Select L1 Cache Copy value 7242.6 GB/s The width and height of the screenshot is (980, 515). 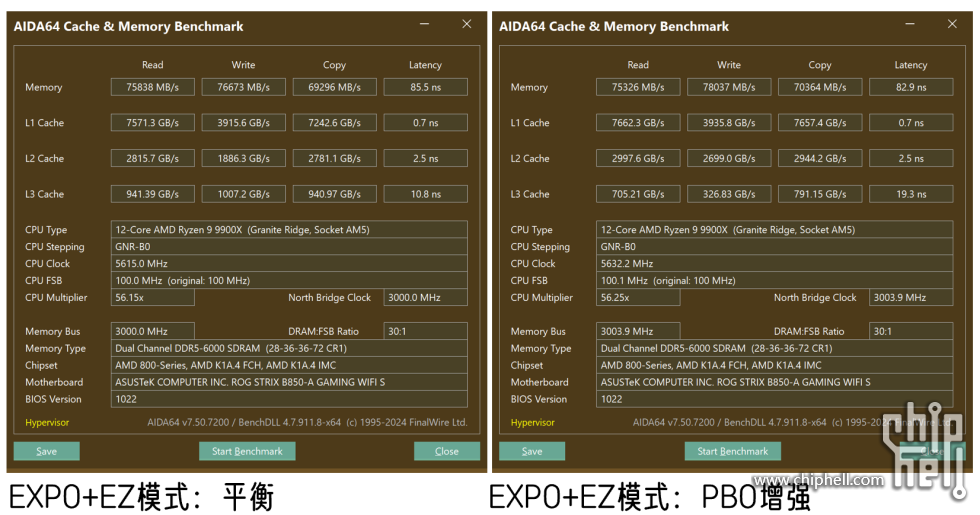pyautogui.click(x=334, y=122)
